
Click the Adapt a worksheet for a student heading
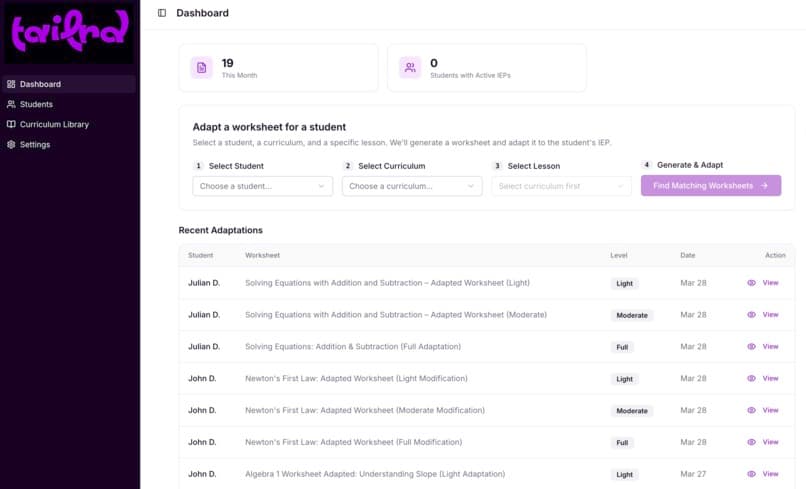[269, 127]
